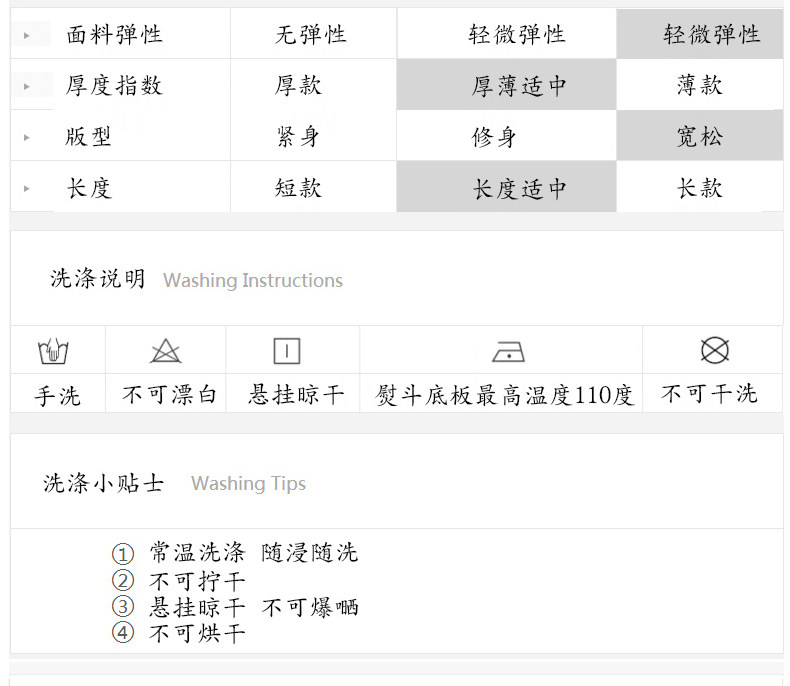Click the circled number ① tip marker
This screenshot has height=686, width=790.
(122, 554)
